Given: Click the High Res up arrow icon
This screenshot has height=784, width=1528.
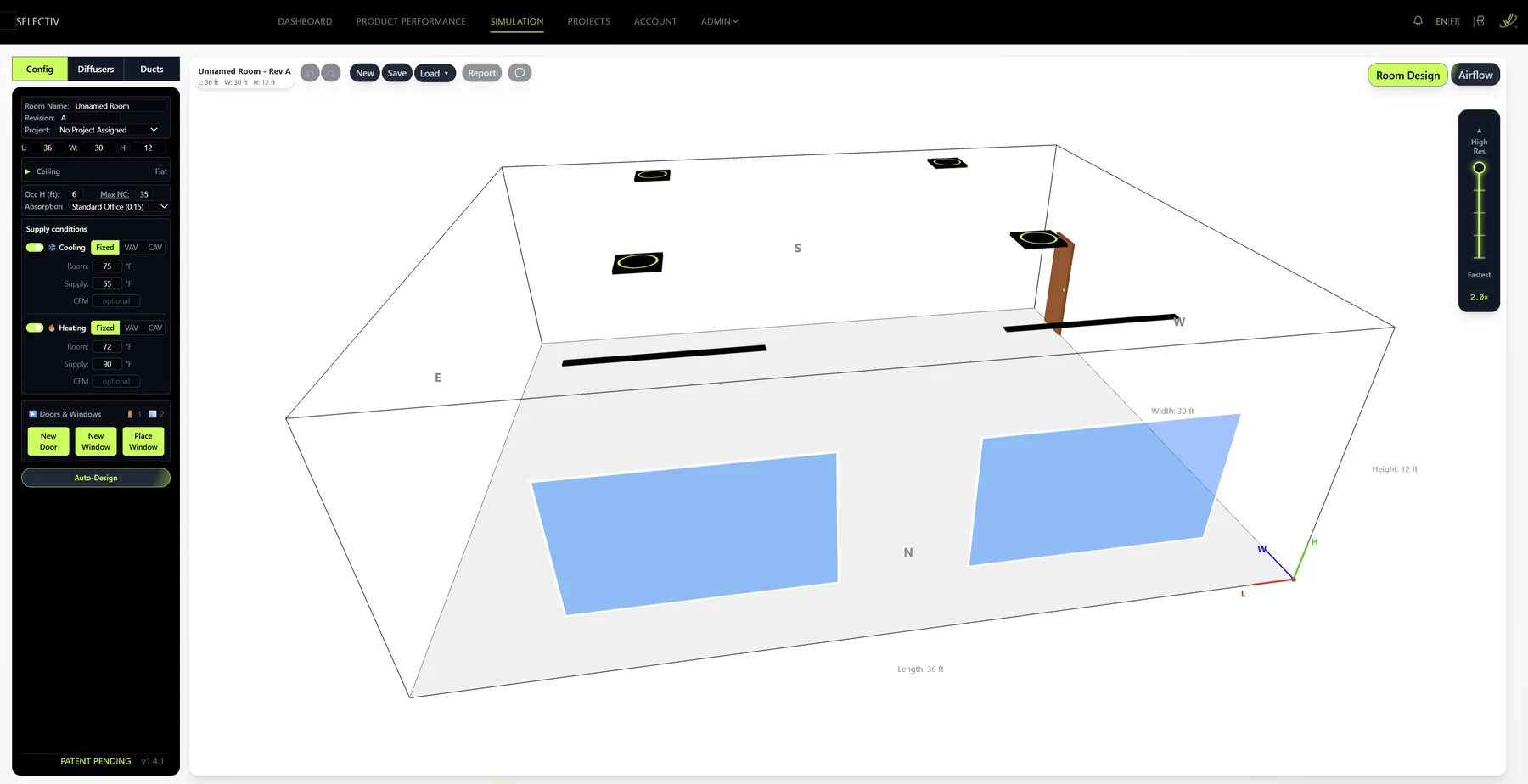Looking at the screenshot, I should (x=1479, y=131).
